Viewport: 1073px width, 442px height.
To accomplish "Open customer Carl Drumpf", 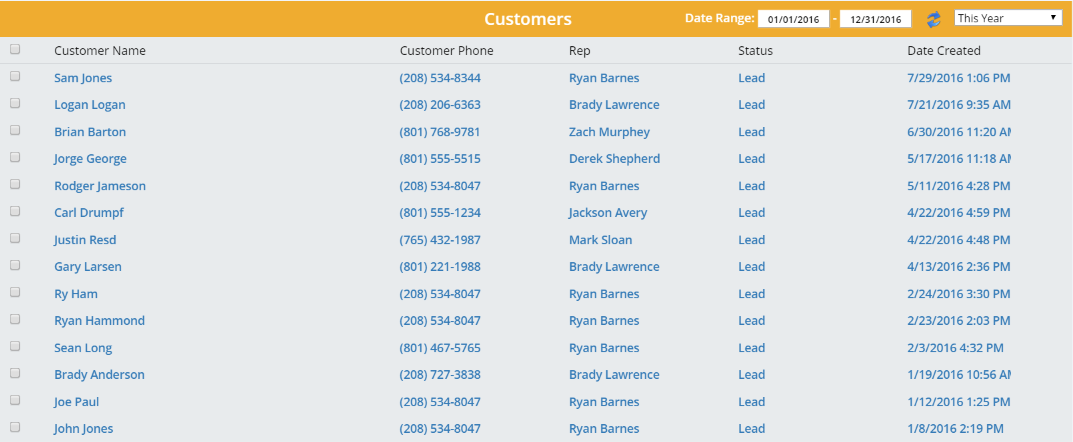I will click(89, 213).
